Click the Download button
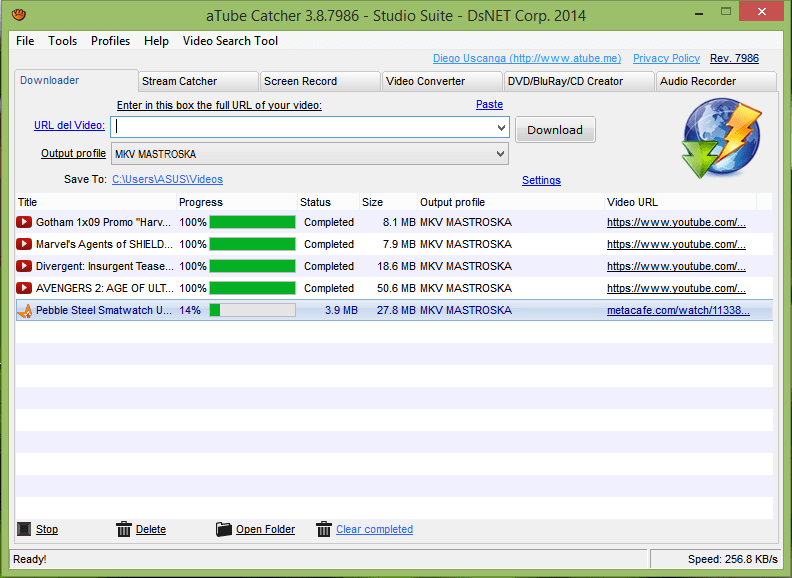Viewport: 792px width, 578px height. pos(555,130)
